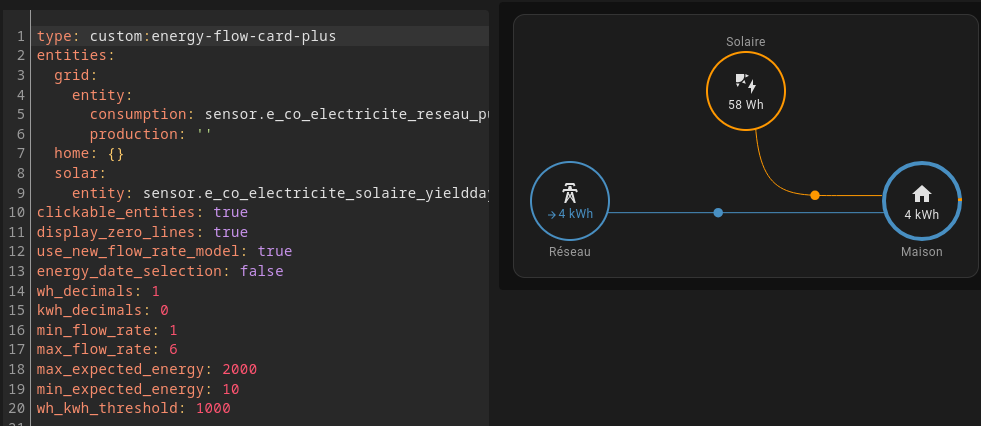
Task: Open the Maison 4 kWh value
Action: (x=922, y=215)
